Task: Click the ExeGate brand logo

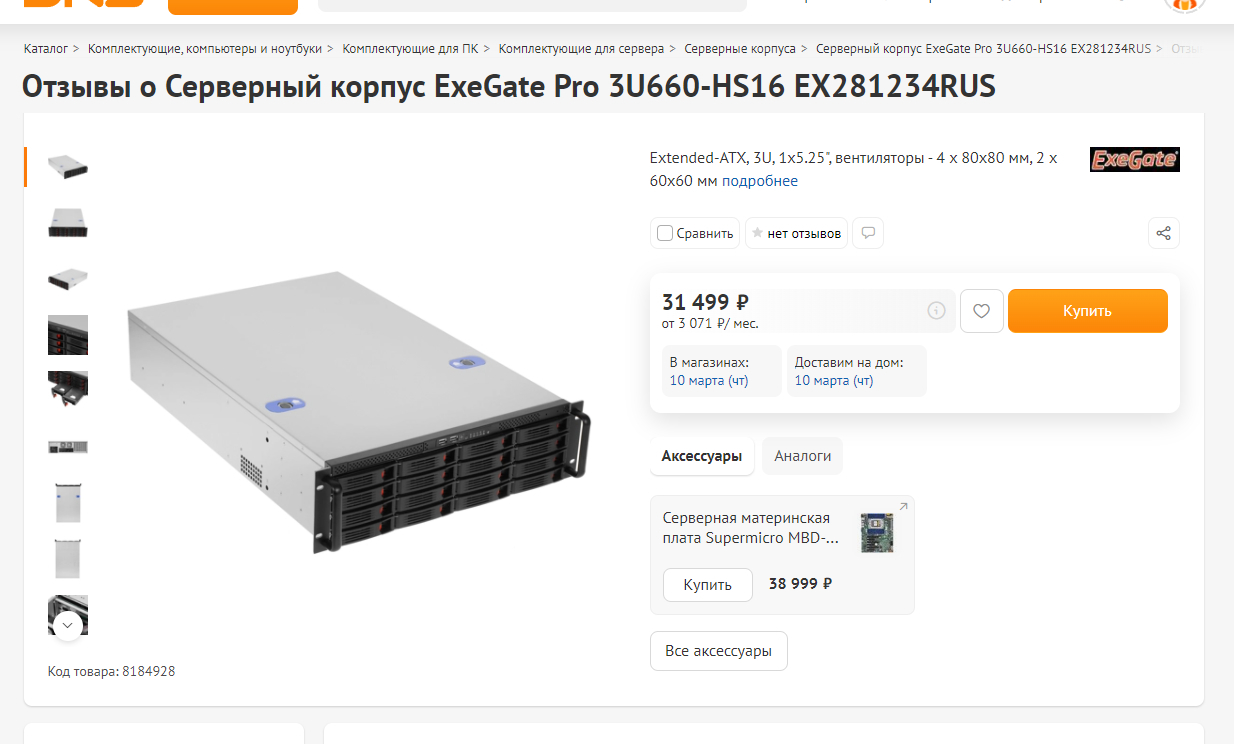Action: click(x=1135, y=160)
